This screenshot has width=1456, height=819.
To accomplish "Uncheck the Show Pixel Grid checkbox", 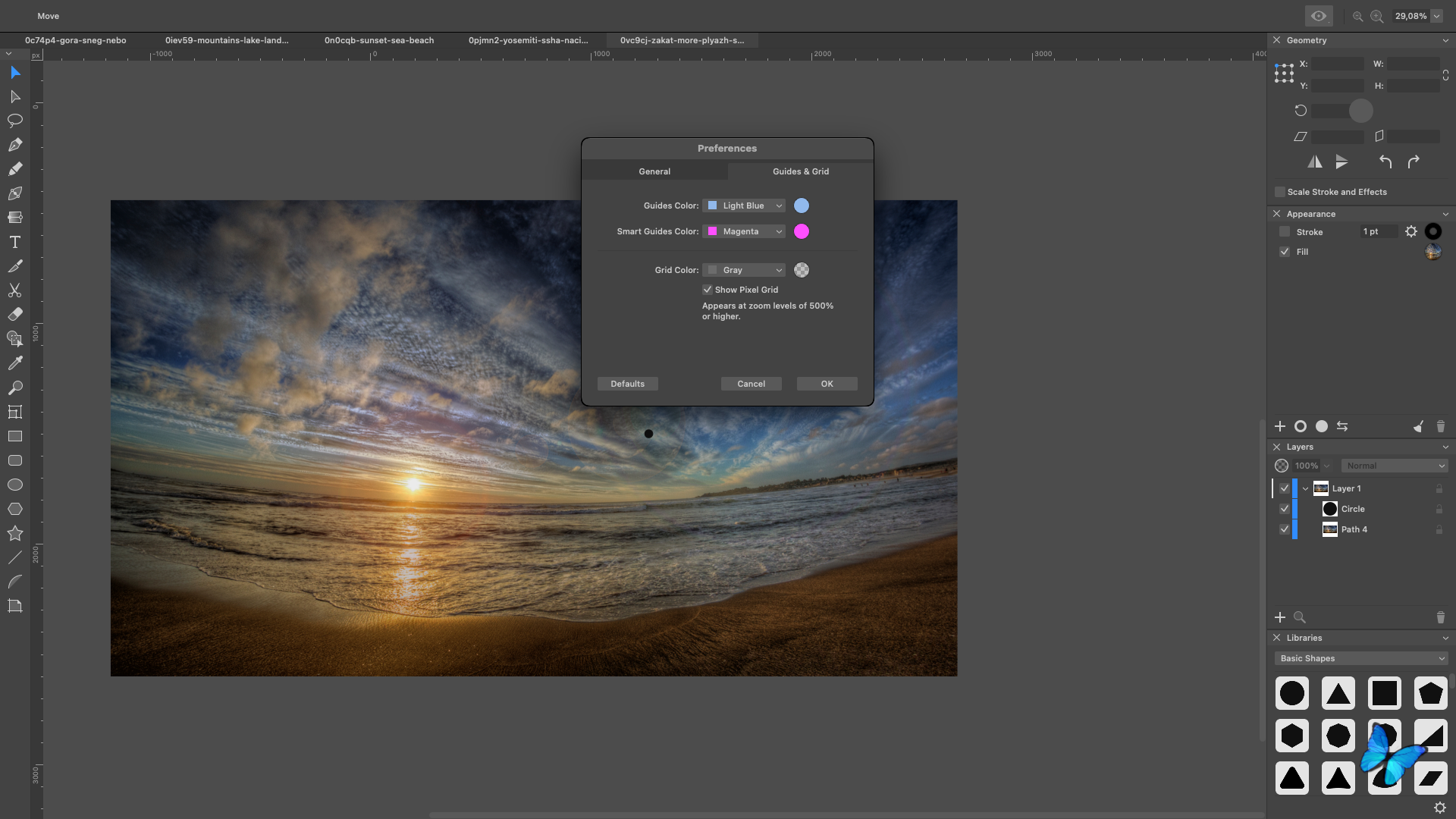I will click(708, 290).
